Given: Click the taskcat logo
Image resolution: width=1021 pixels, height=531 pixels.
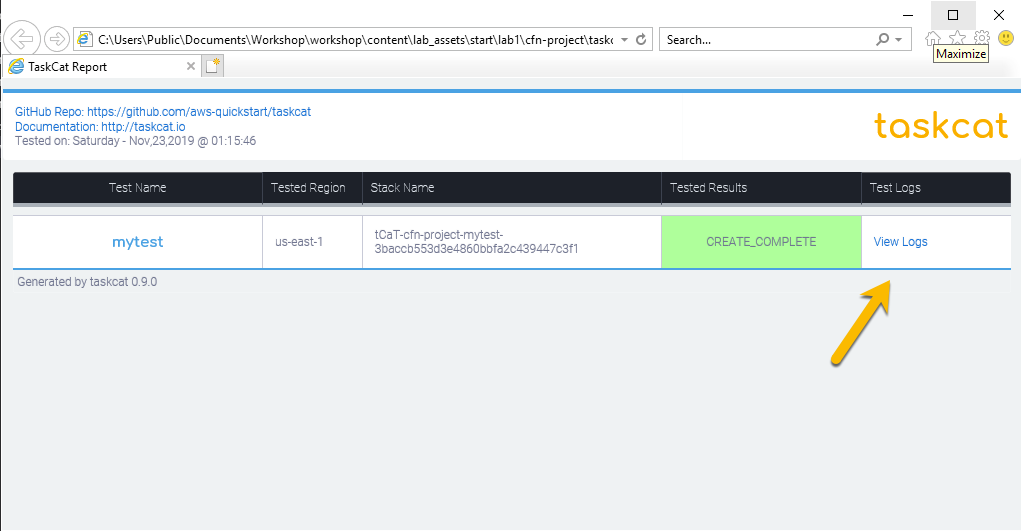Looking at the screenshot, I should [x=941, y=125].
